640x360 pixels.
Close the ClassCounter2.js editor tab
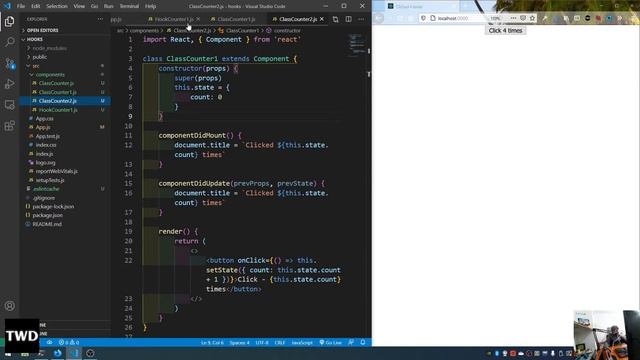(322, 19)
